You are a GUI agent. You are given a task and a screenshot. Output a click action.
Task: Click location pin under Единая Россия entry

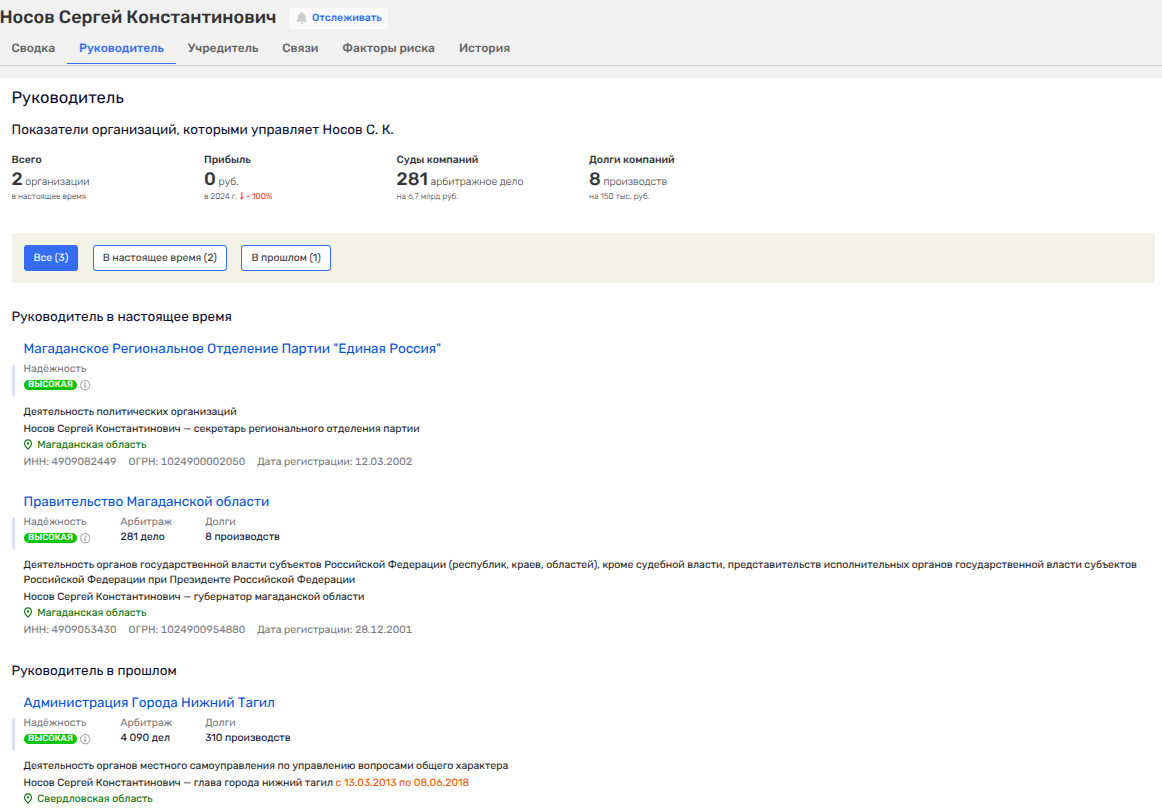28,445
